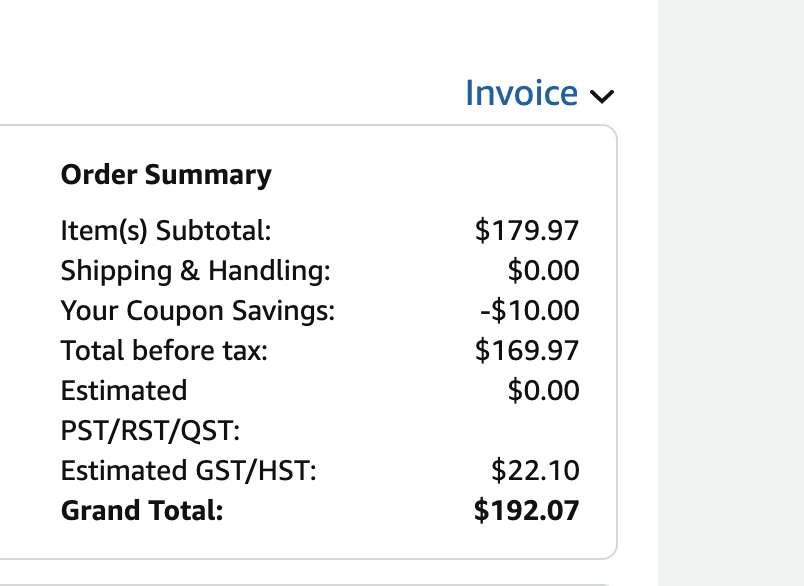This screenshot has width=804, height=586.
Task: Select the Item(s) Subtotal label
Action: [166, 230]
